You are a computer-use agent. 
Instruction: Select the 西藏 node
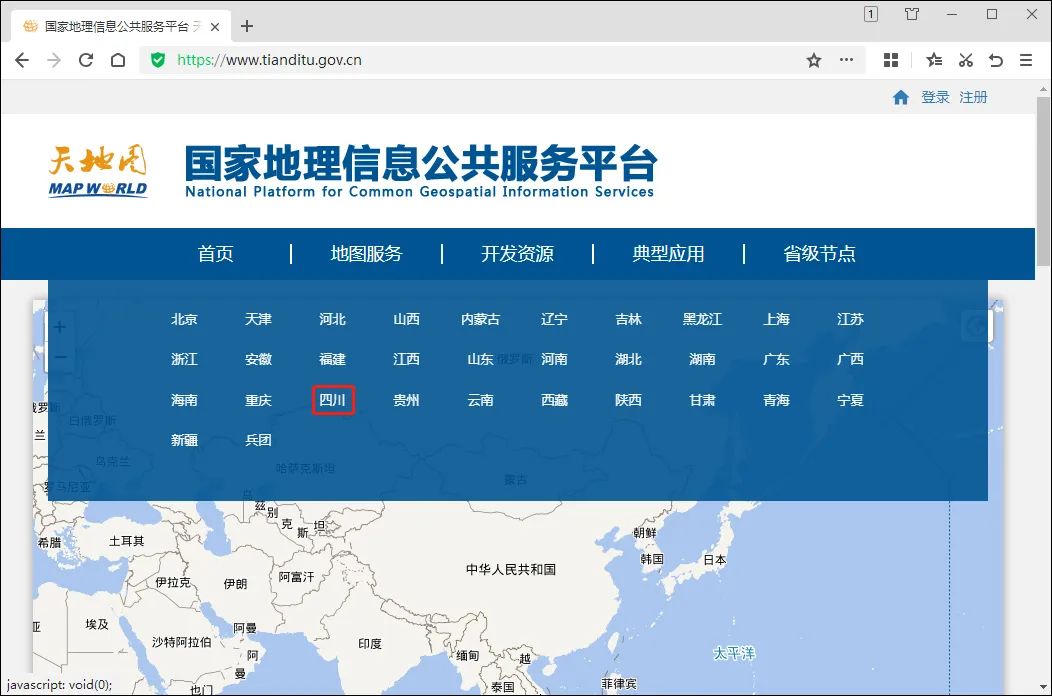point(554,401)
